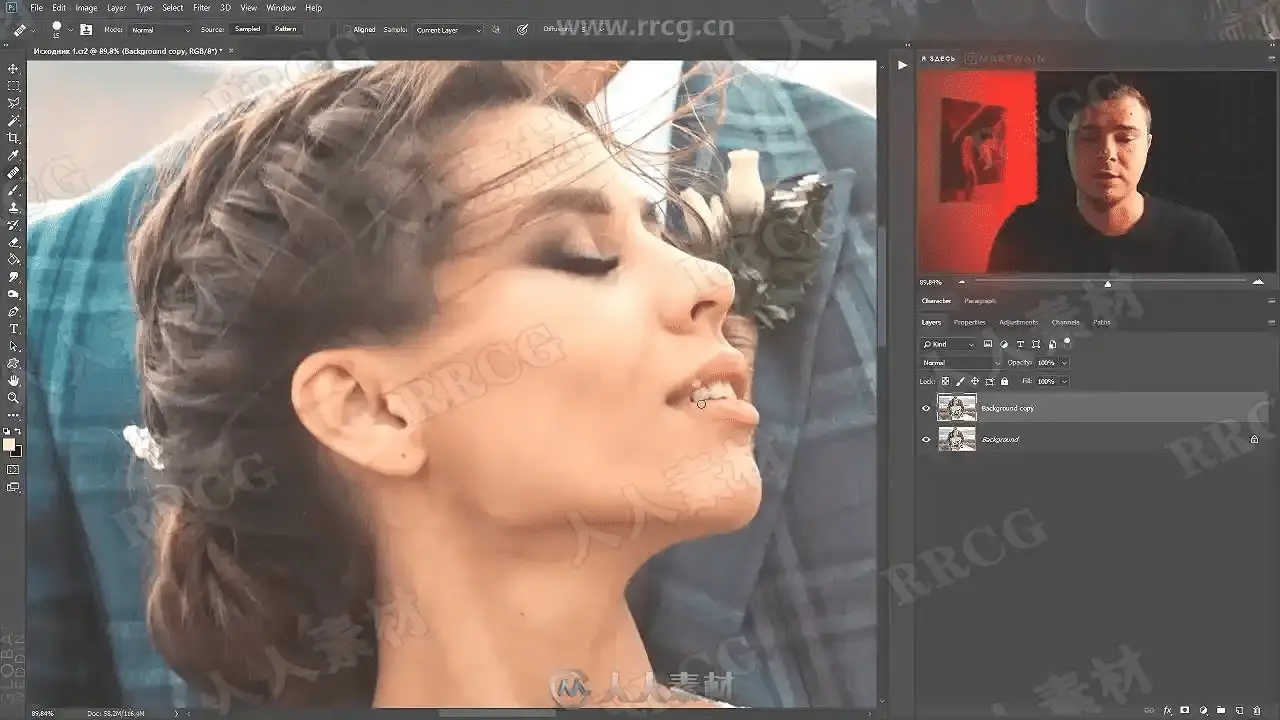Image resolution: width=1280 pixels, height=720 pixels.
Task: Select the Hand tool
Action: [x=14, y=381]
